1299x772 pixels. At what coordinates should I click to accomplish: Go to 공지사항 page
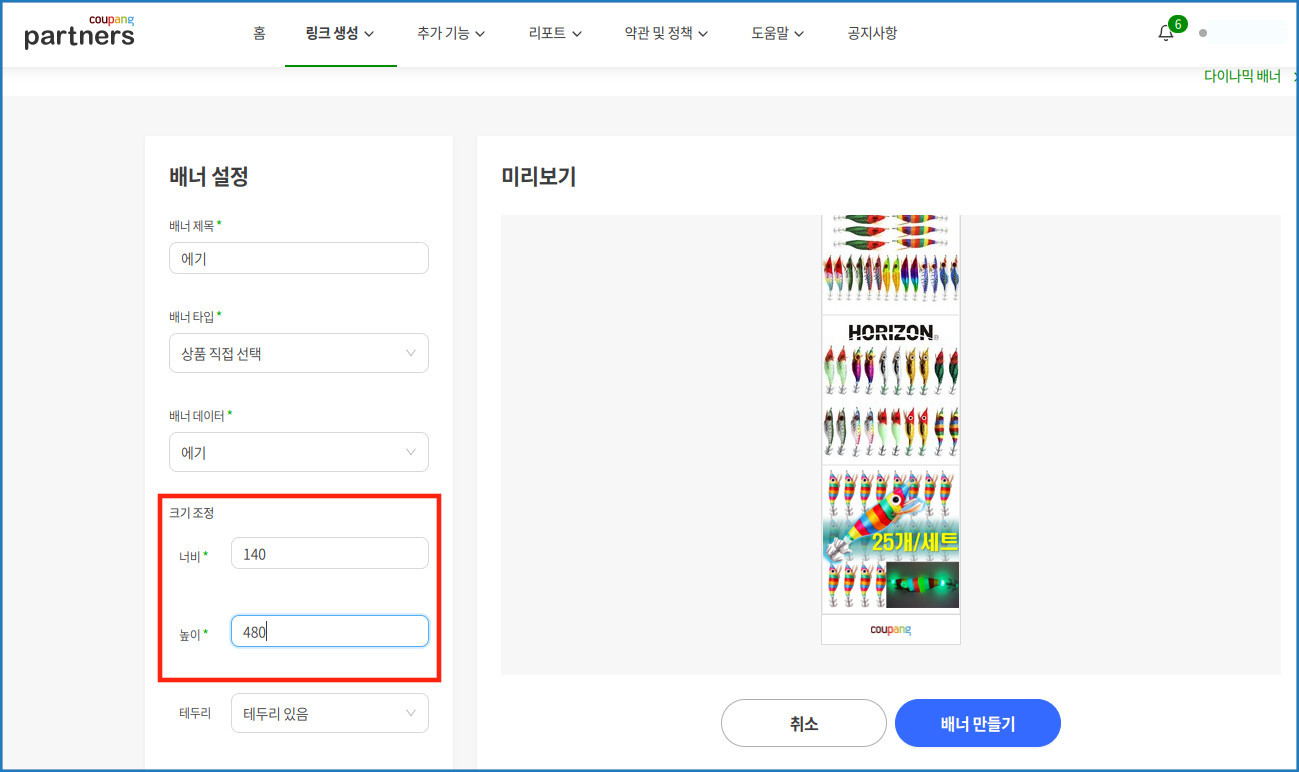coord(872,33)
